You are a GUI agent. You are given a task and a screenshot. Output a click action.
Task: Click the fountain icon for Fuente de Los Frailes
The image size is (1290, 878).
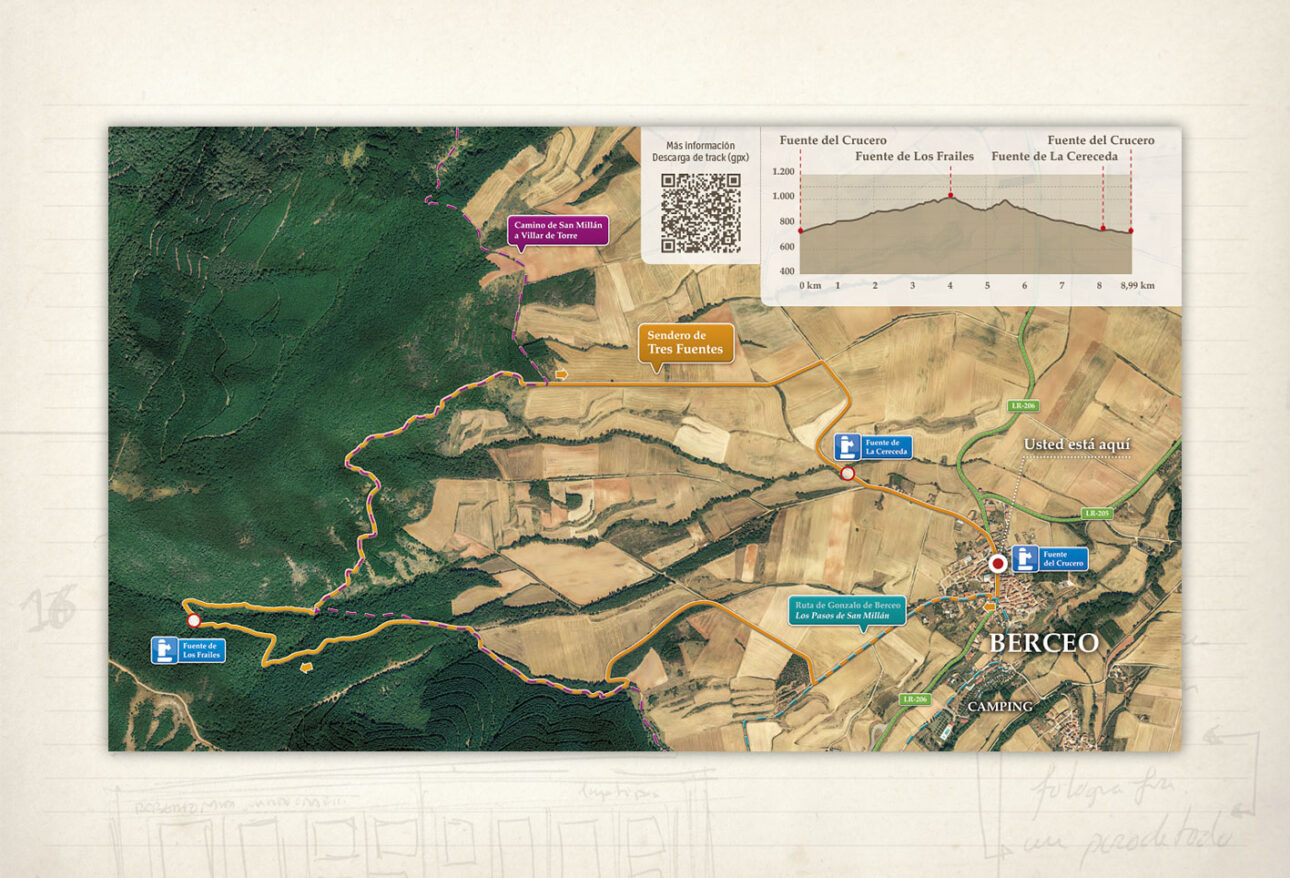pyautogui.click(x=165, y=650)
